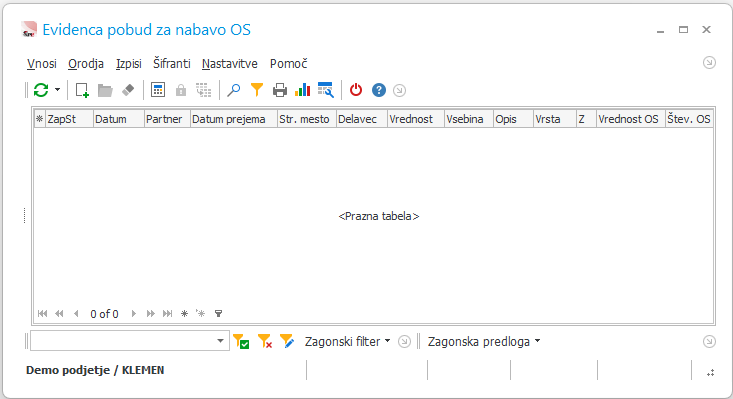Click the padlock icon
The height and width of the screenshot is (399, 733).
point(180,90)
